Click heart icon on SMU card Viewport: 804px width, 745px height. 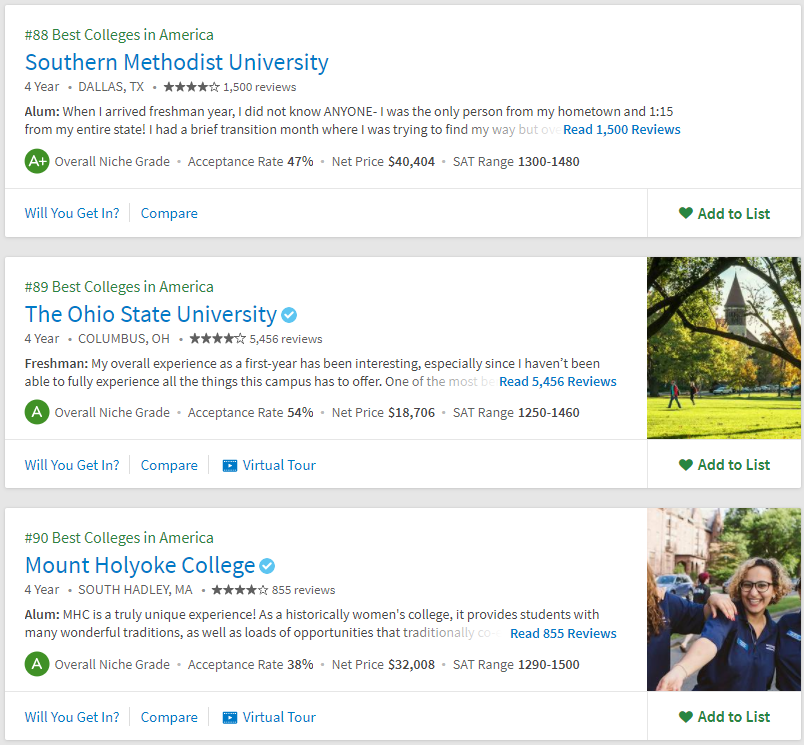pyautogui.click(x=686, y=213)
